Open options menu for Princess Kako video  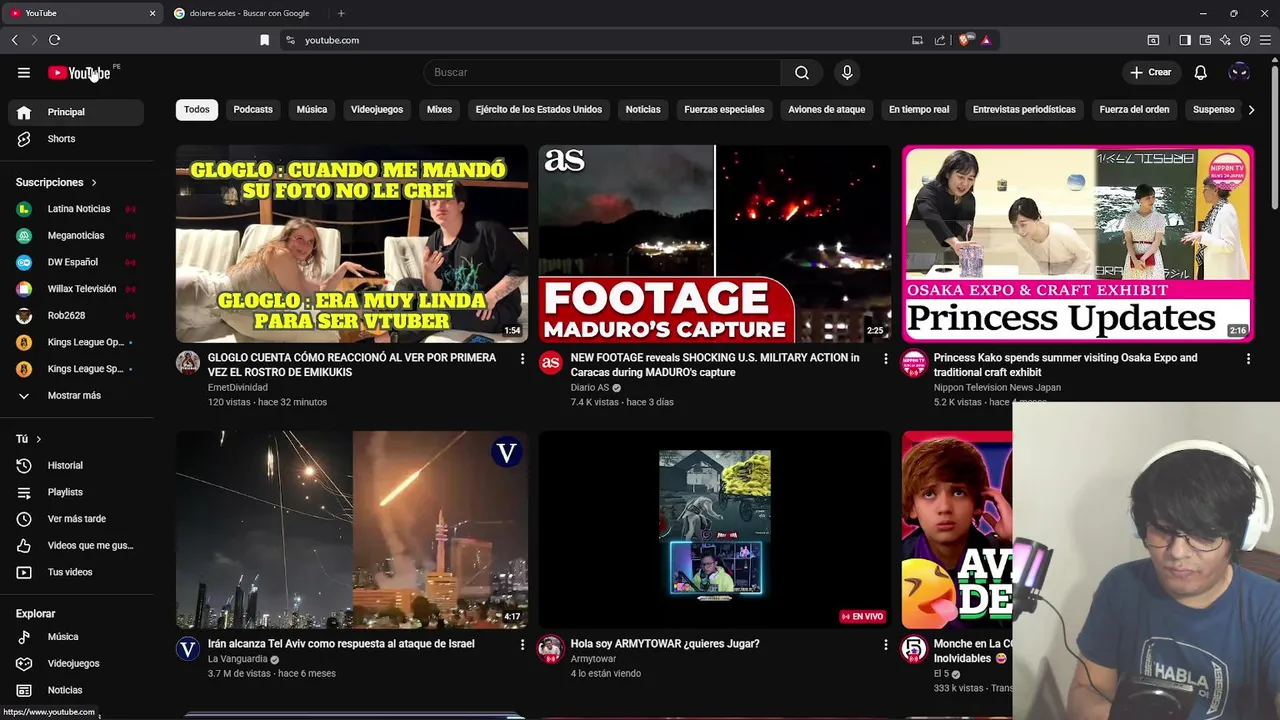point(1248,358)
